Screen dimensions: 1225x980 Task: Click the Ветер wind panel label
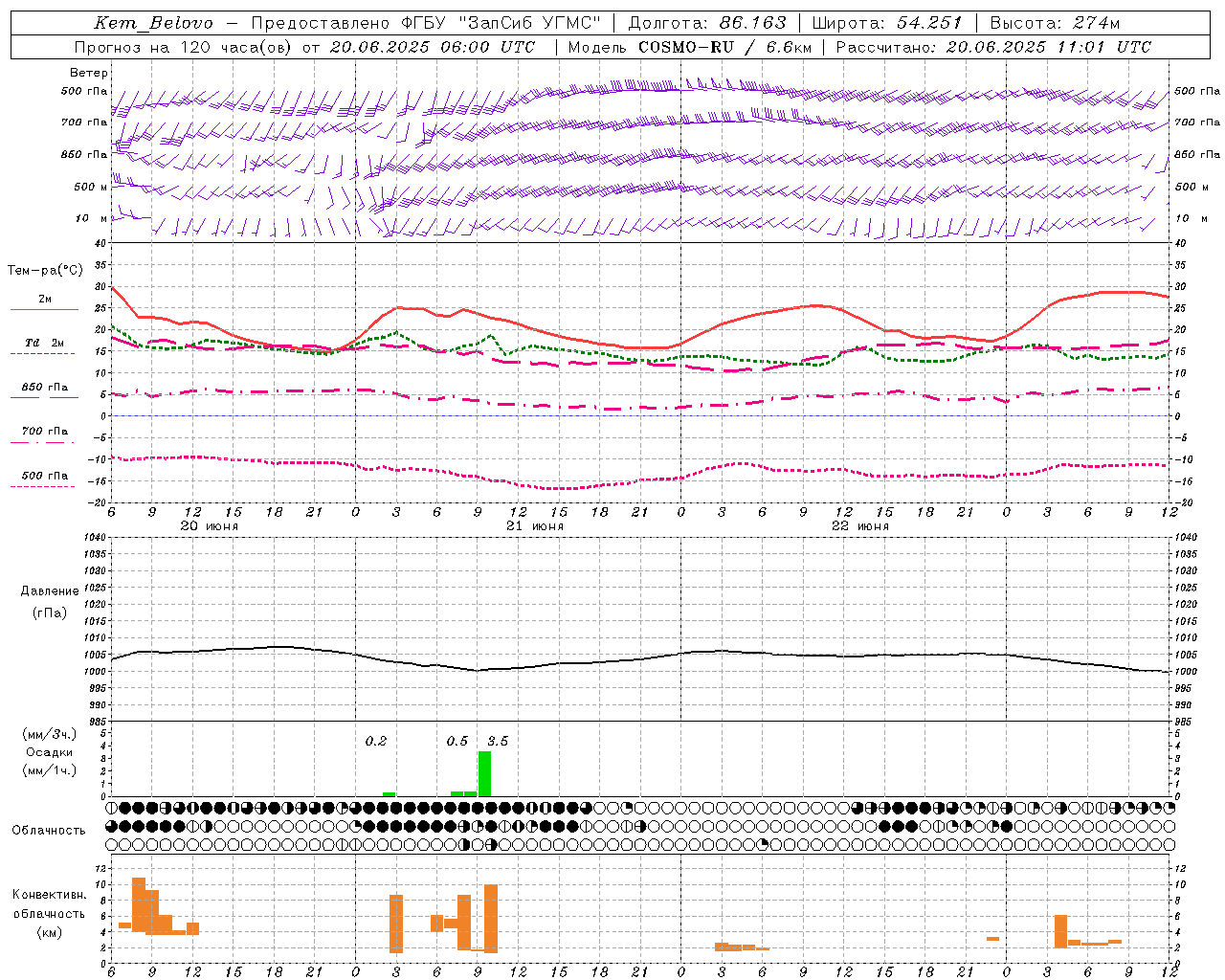[89, 73]
